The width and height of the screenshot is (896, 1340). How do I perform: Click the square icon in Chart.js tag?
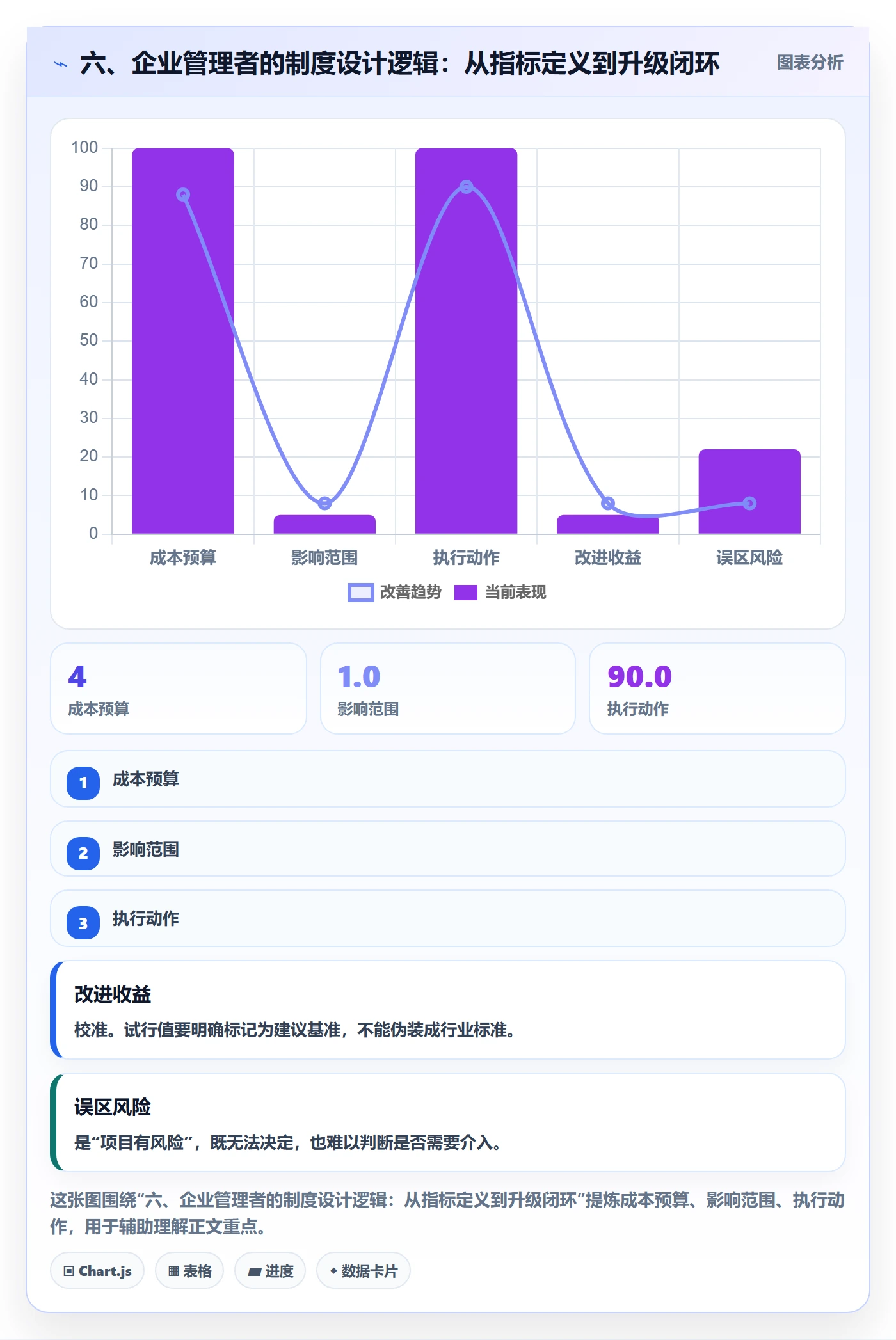[69, 1272]
